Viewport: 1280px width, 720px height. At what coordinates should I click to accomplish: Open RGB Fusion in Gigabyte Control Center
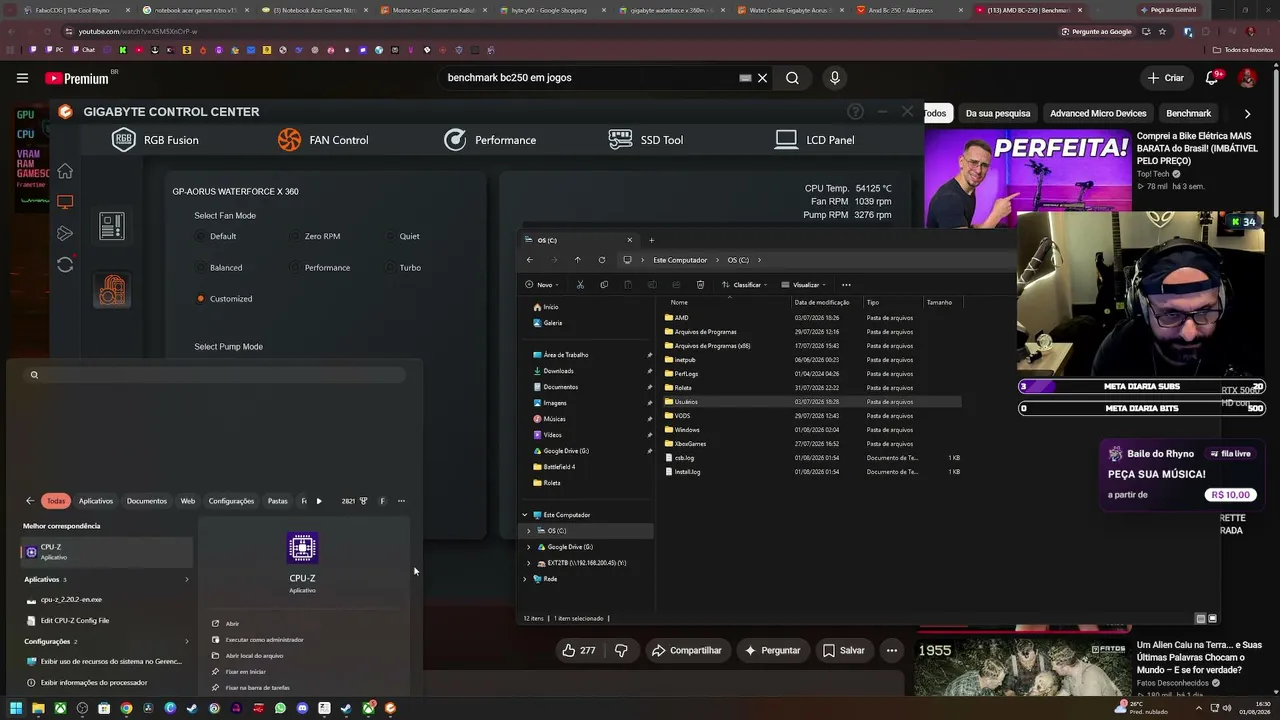click(155, 140)
